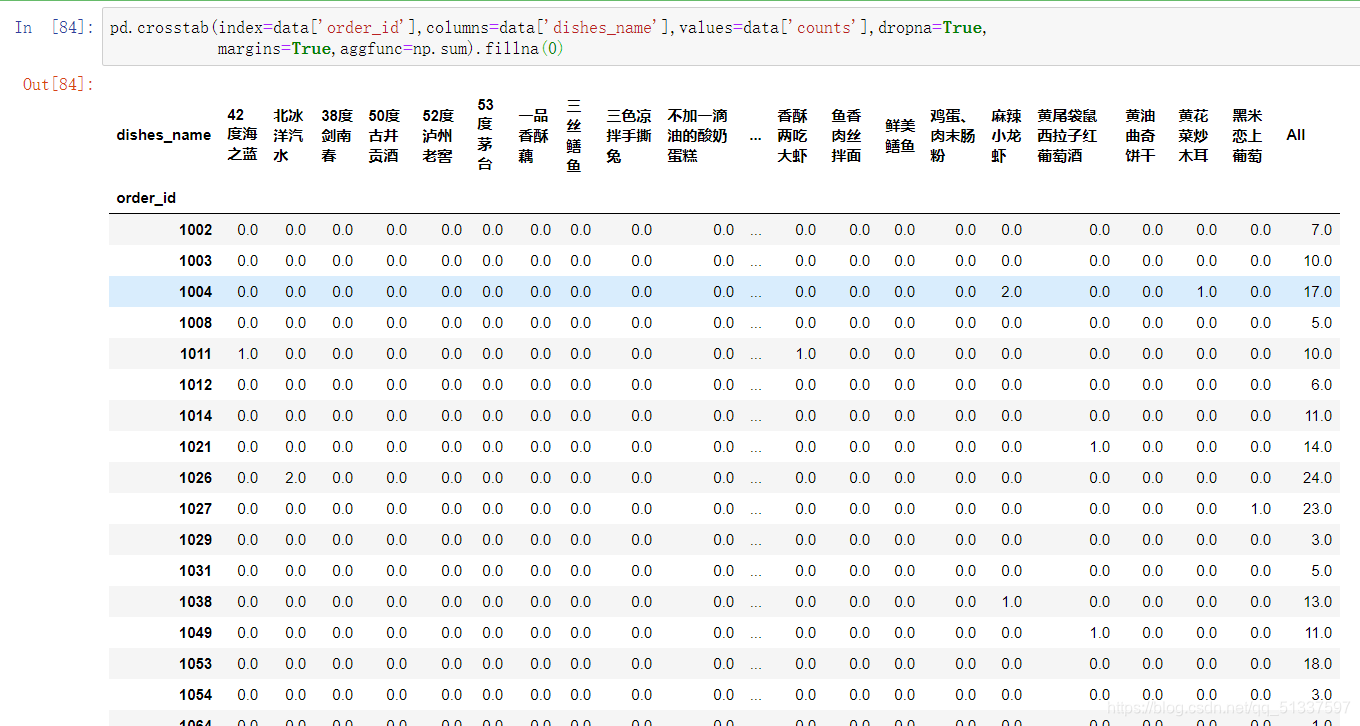Select row index 1011
1360x726 pixels.
196,354
